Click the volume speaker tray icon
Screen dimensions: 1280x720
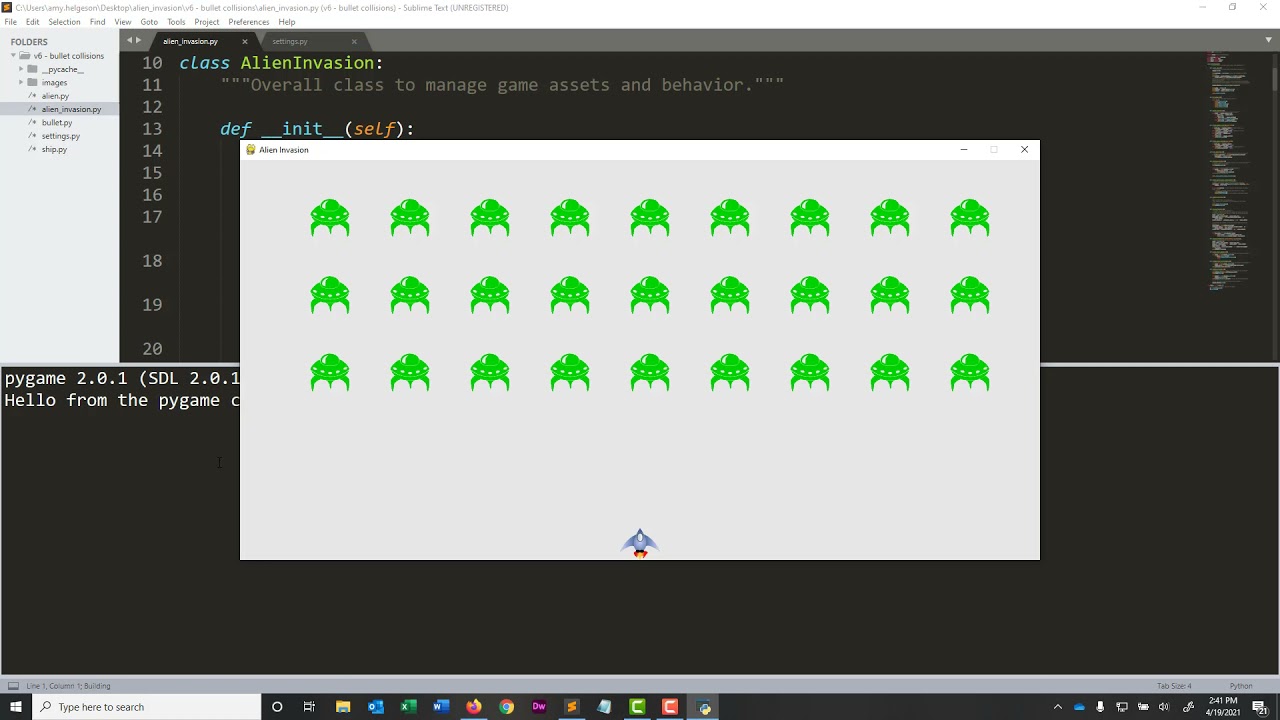pyautogui.click(x=1163, y=707)
